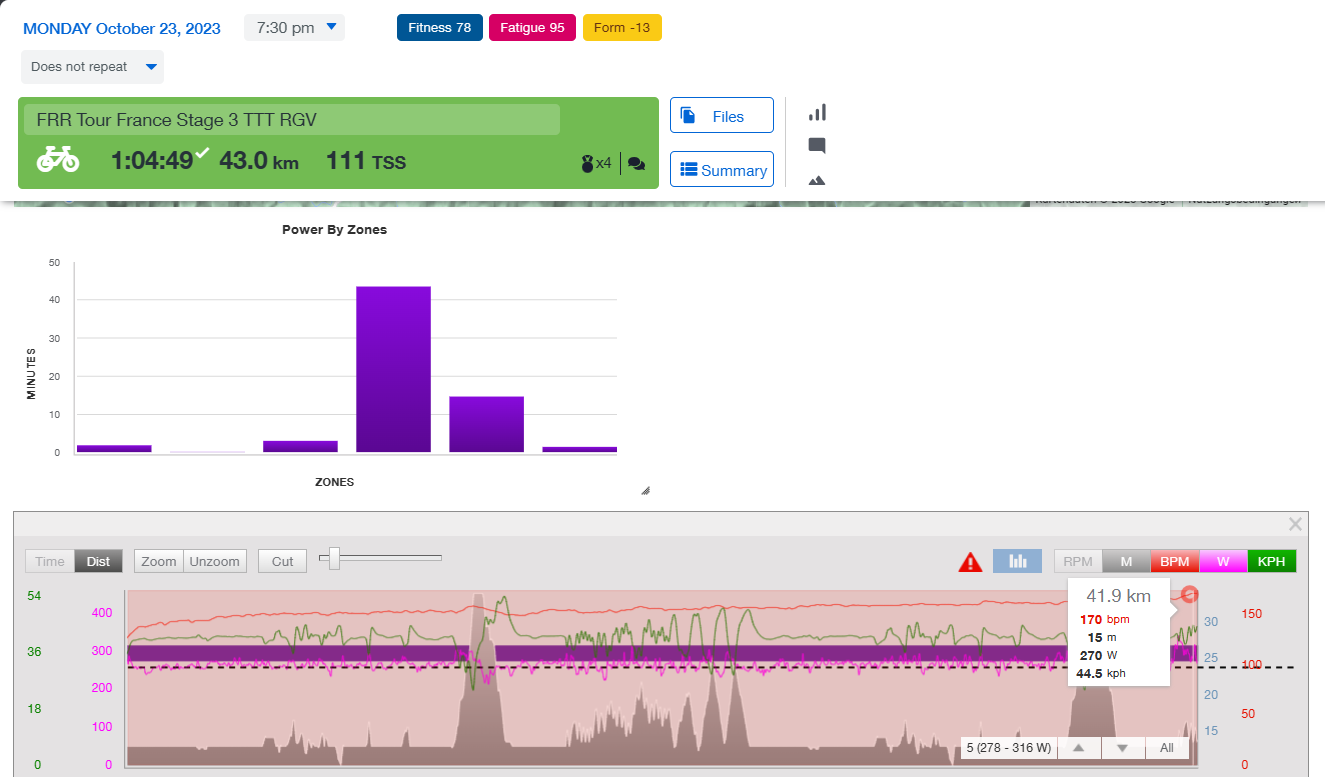This screenshot has width=1325, height=777.
Task: Click the graph smoothing slider handle
Action: click(x=335, y=558)
